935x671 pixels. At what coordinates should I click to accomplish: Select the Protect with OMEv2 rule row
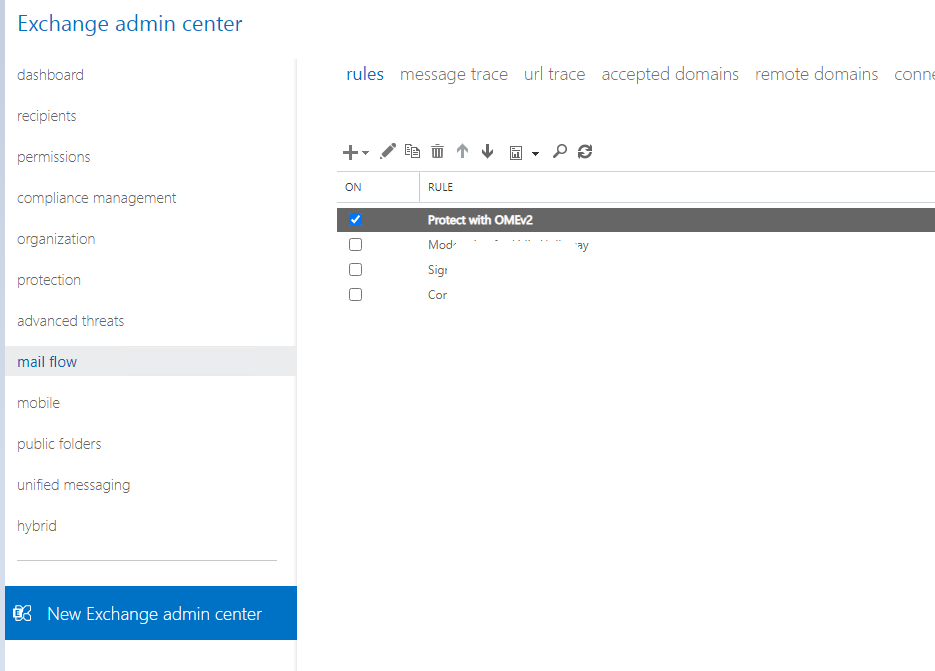(x=636, y=220)
